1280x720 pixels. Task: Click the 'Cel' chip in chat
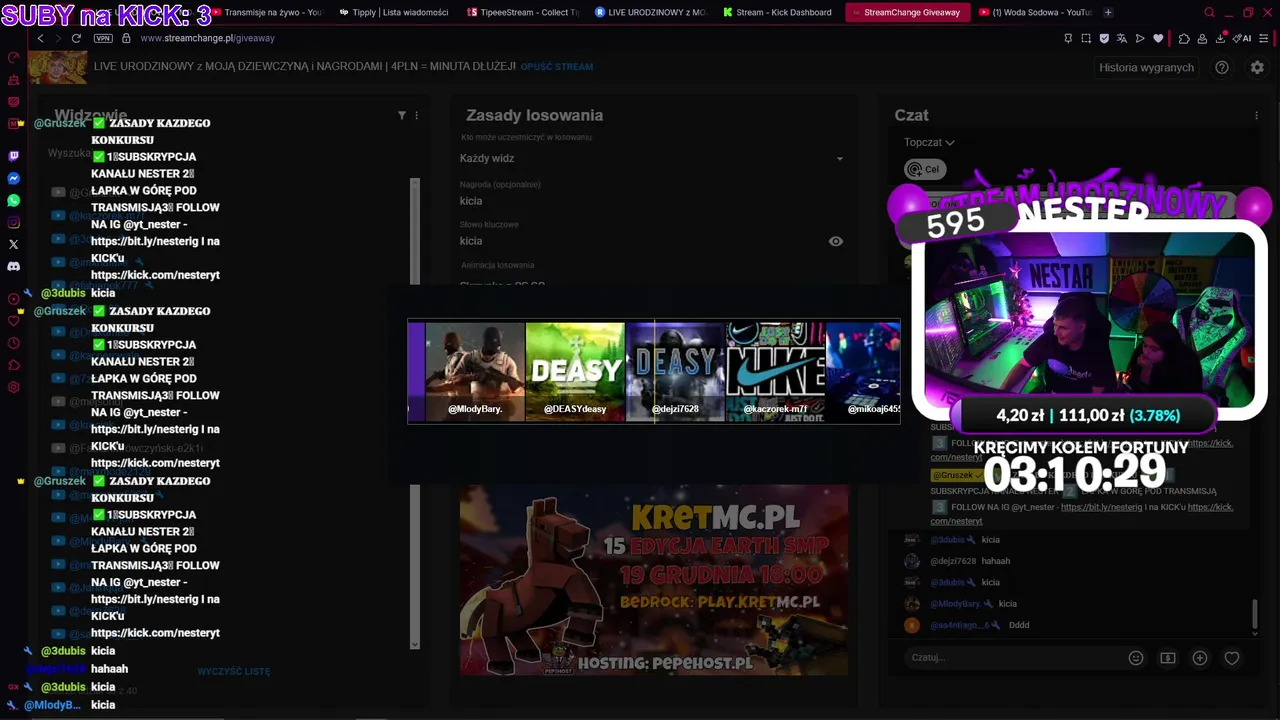pos(924,169)
